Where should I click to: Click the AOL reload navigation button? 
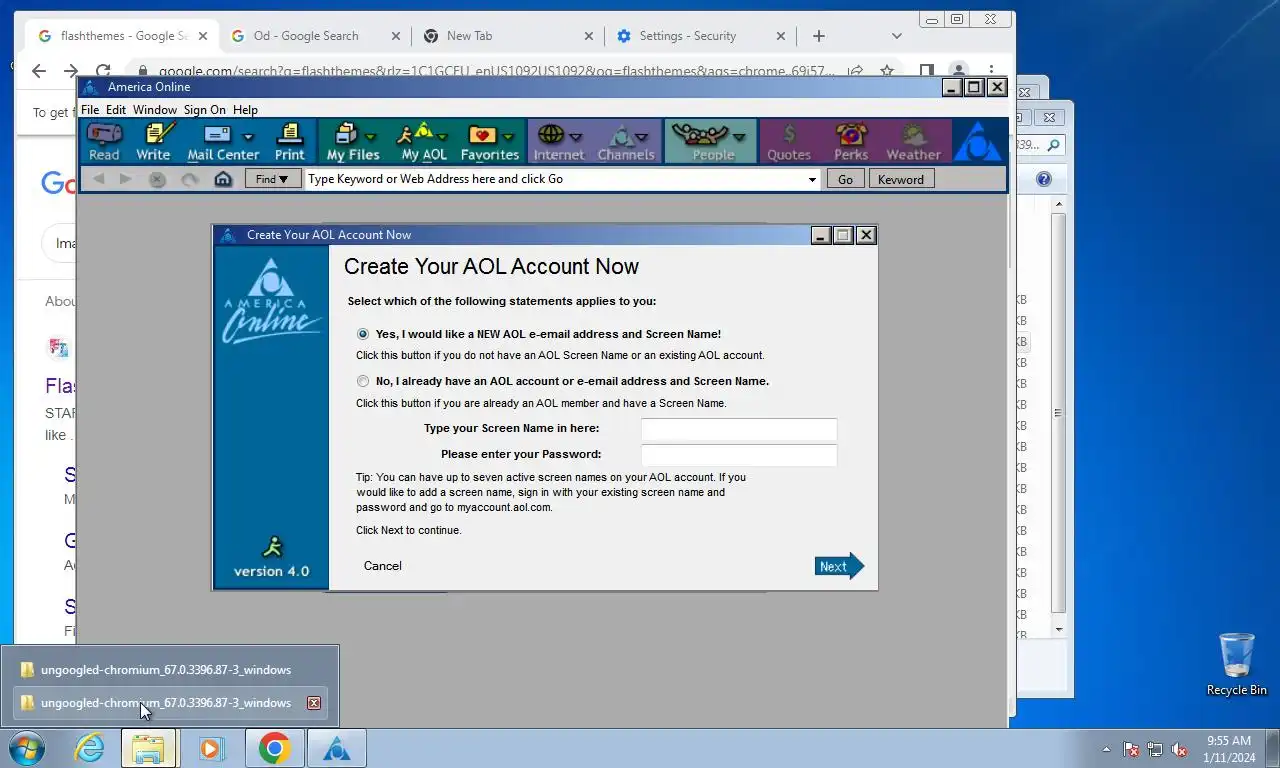pyautogui.click(x=190, y=179)
